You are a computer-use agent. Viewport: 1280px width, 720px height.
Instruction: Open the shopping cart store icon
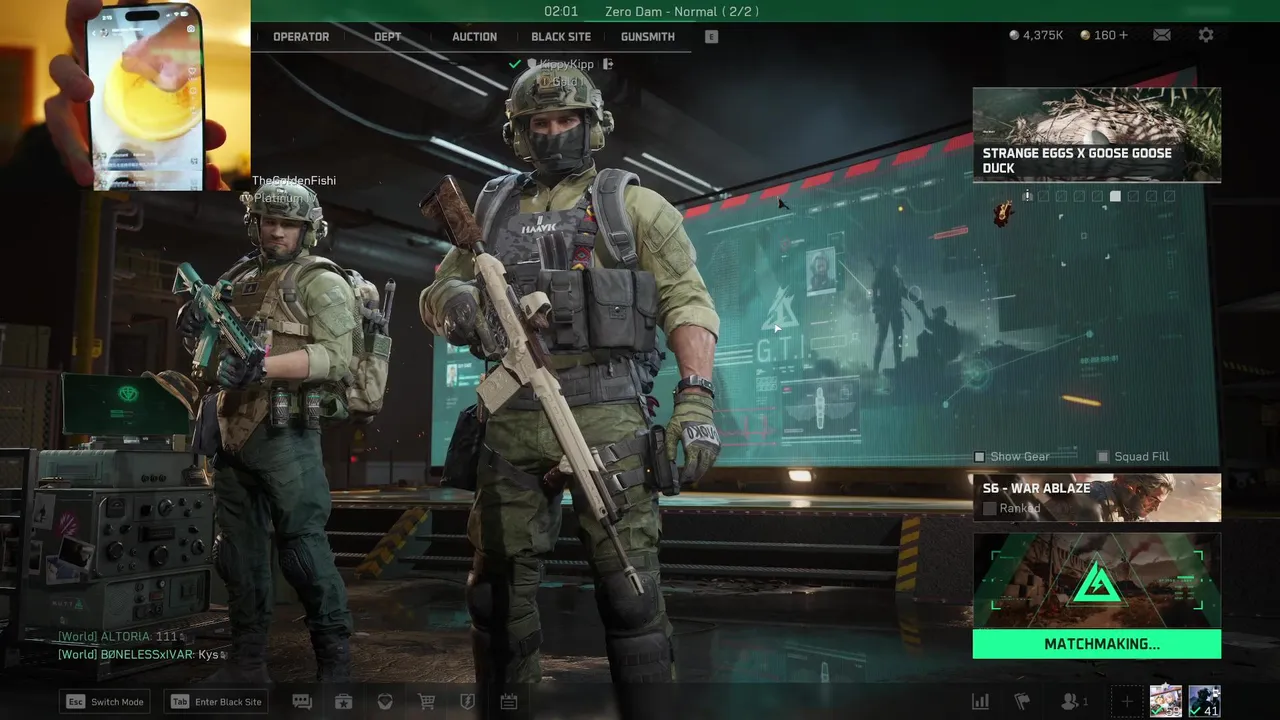(426, 702)
